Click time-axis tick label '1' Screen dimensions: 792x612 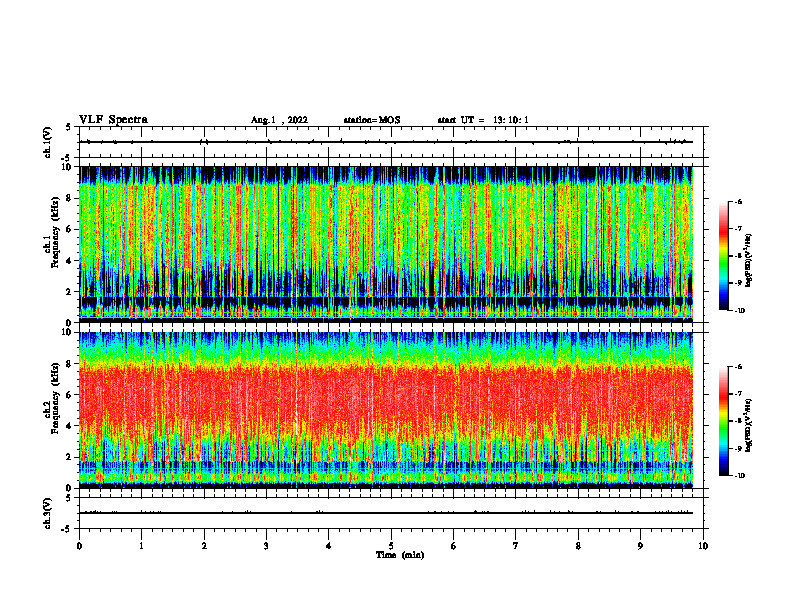click(141, 546)
